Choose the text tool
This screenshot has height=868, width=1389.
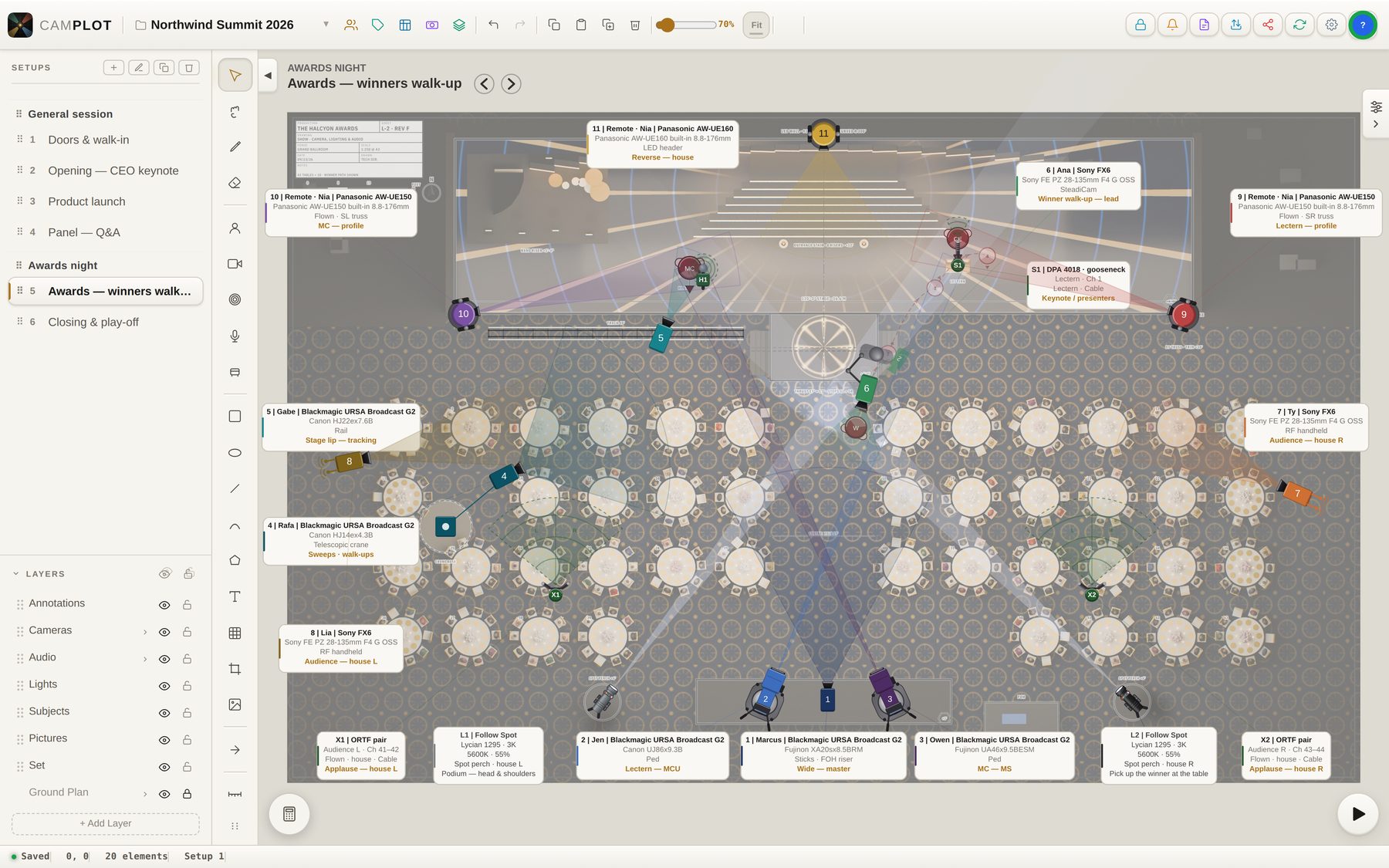tap(235, 596)
